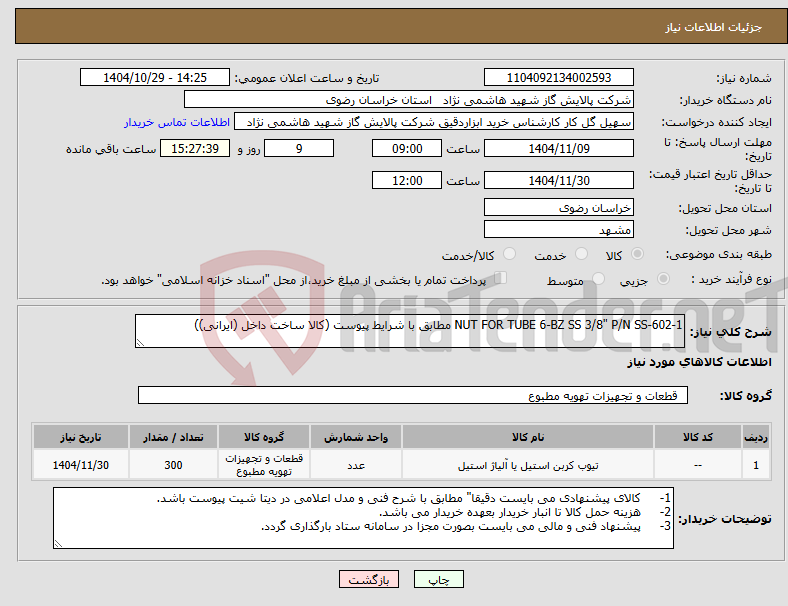Click the request creator name field
The width and height of the screenshot is (788, 606).
(x=434, y=122)
